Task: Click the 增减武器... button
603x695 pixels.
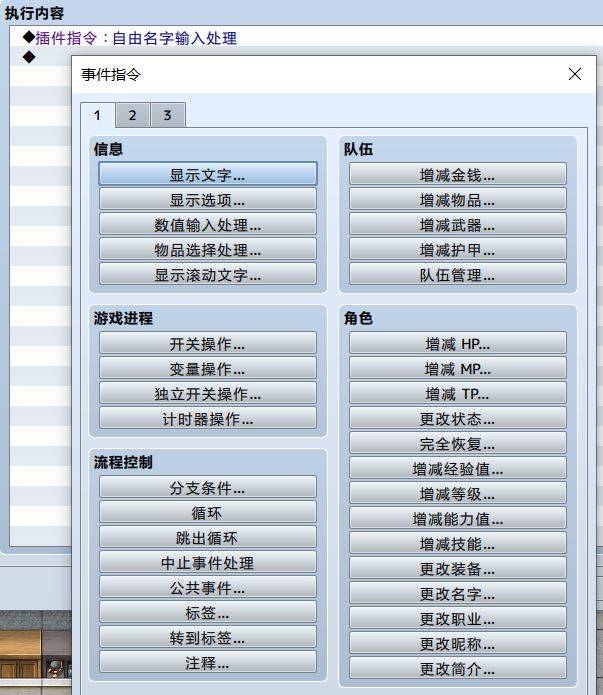Action: point(458,224)
